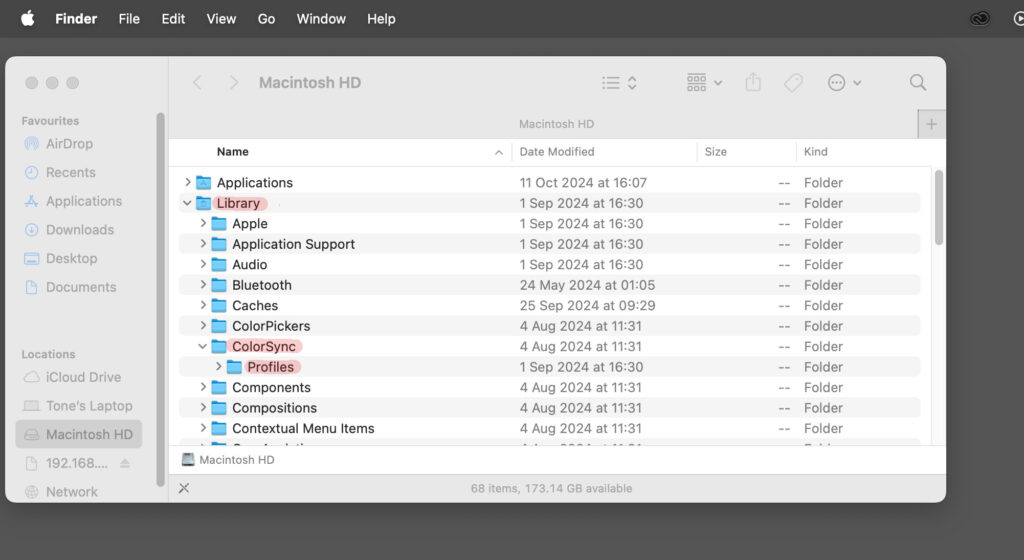The height and width of the screenshot is (560, 1024).
Task: Open the Help menu
Action: tap(381, 19)
